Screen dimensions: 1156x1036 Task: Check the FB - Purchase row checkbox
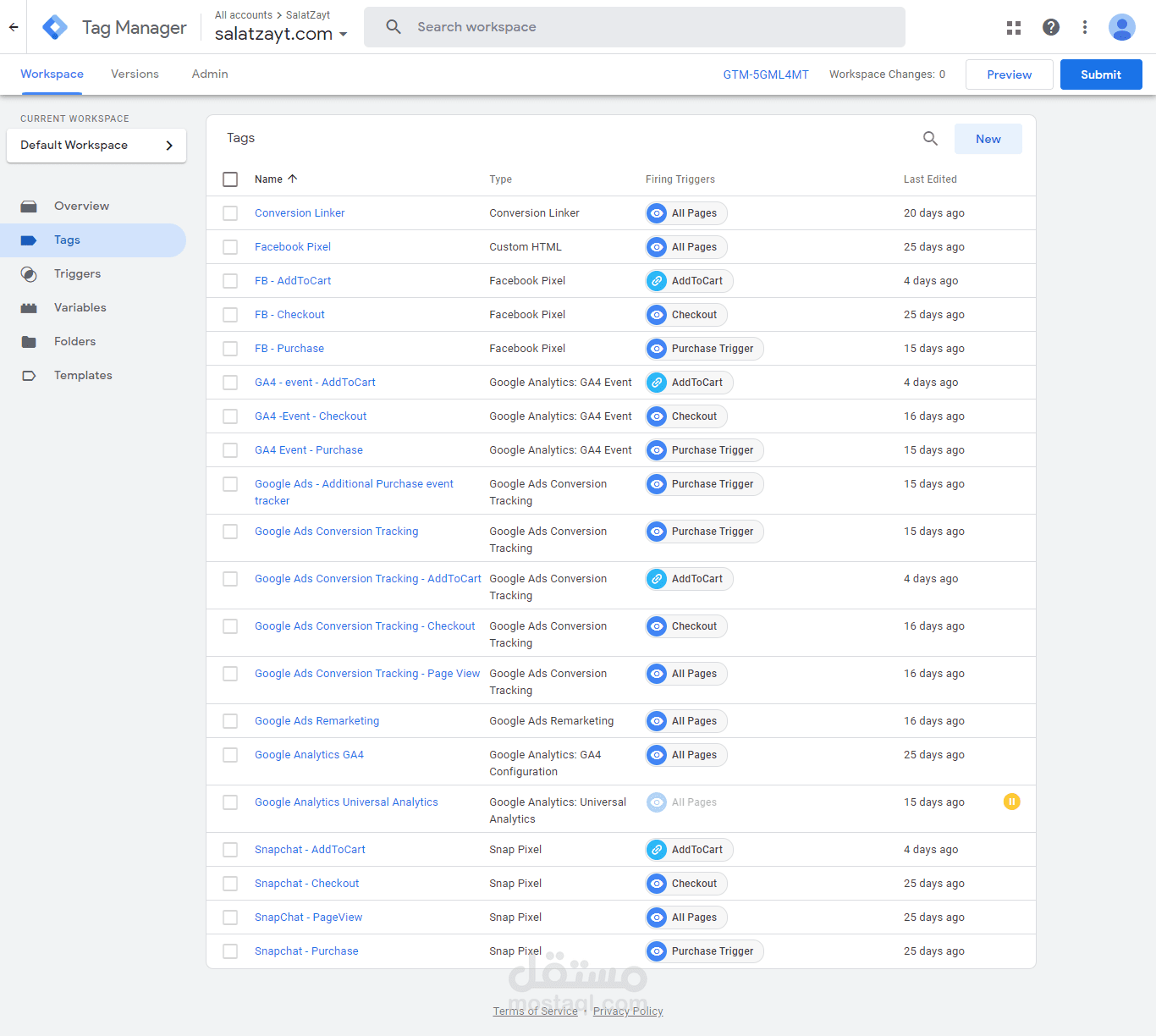(x=230, y=349)
